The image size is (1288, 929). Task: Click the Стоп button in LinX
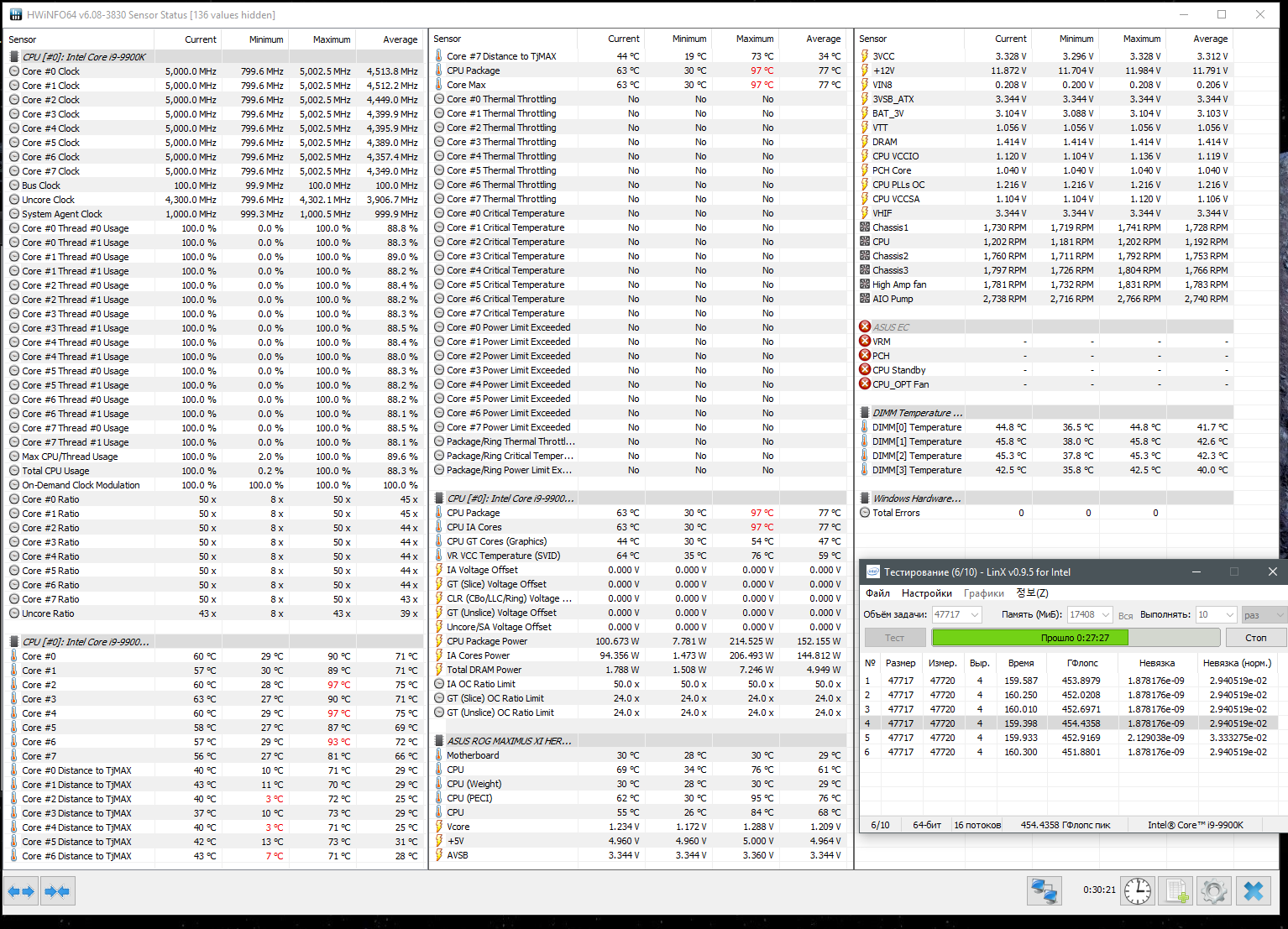coord(1255,638)
